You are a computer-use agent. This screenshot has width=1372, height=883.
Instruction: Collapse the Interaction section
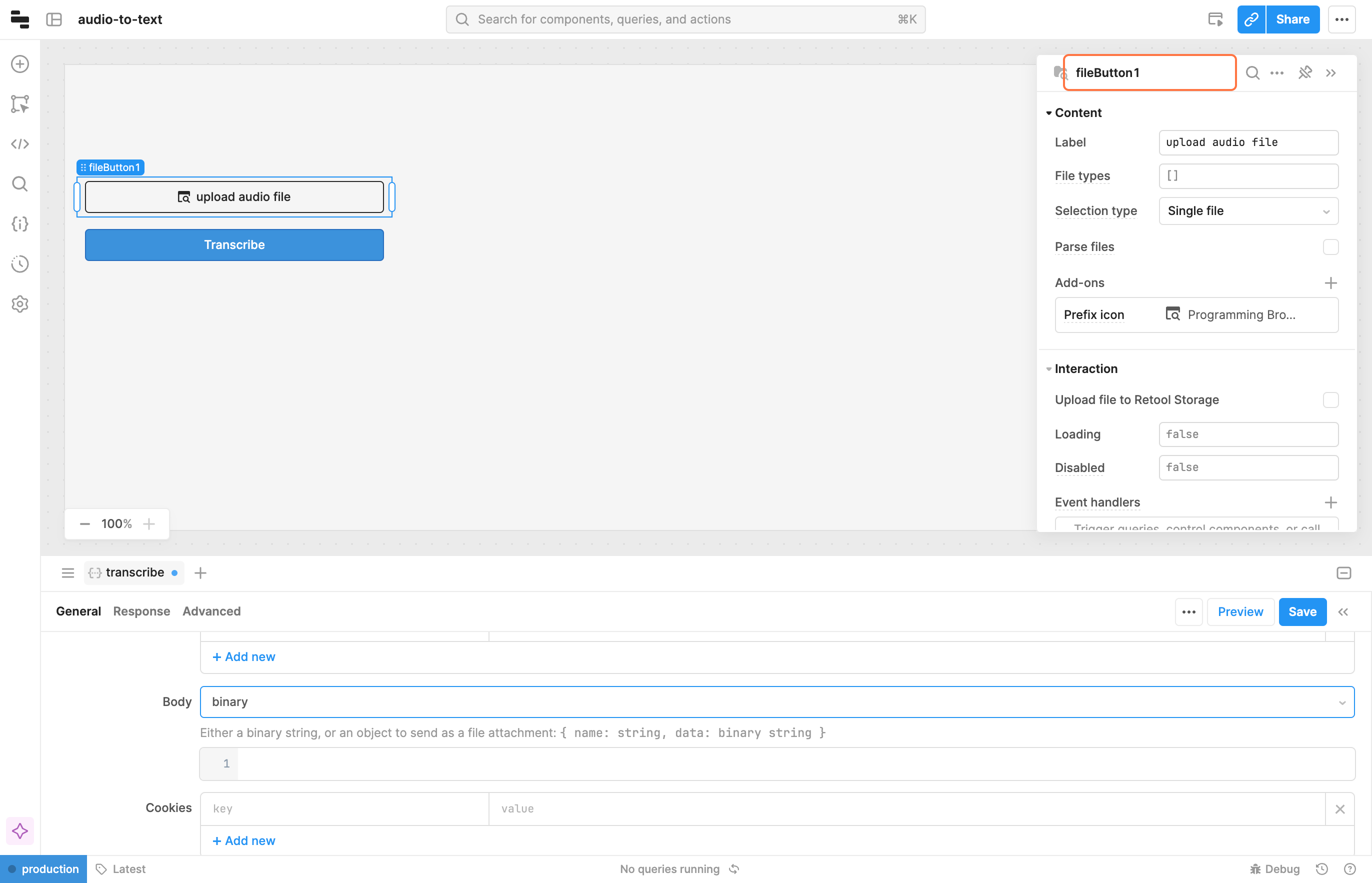point(1048,368)
